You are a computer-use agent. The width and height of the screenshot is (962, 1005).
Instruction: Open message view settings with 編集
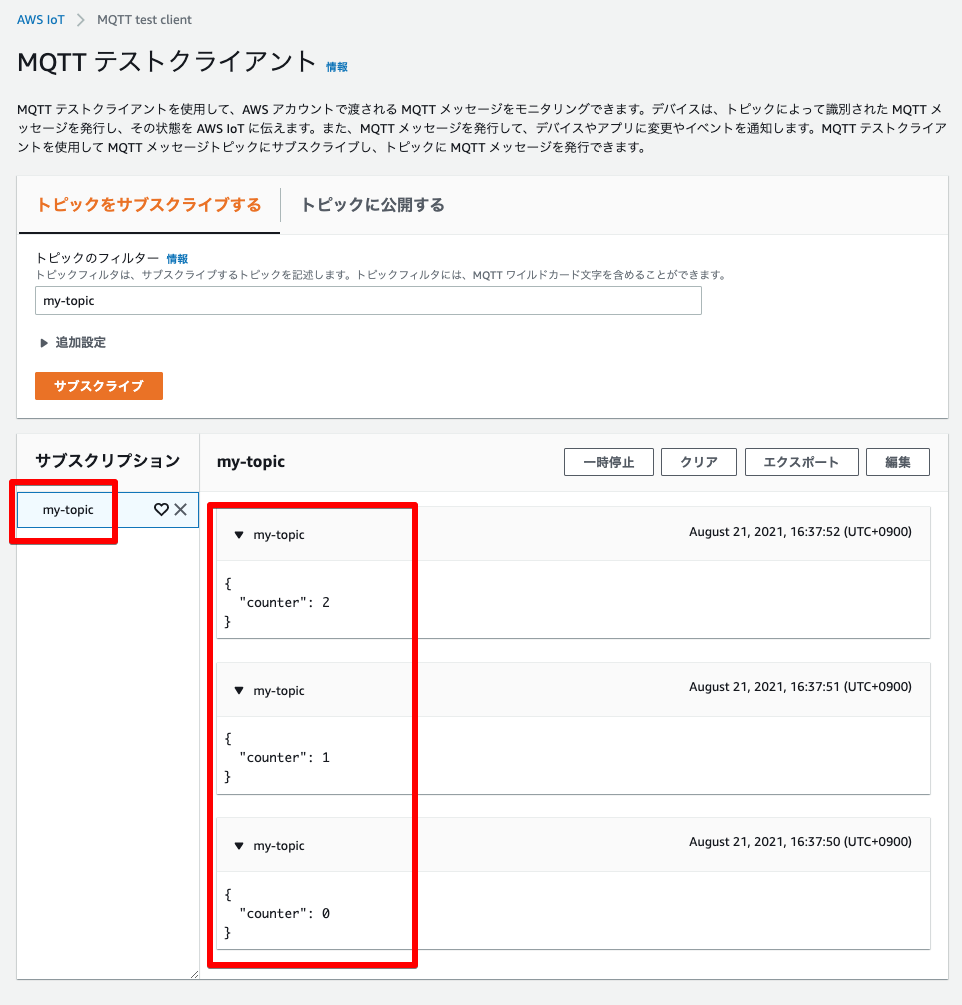897,461
